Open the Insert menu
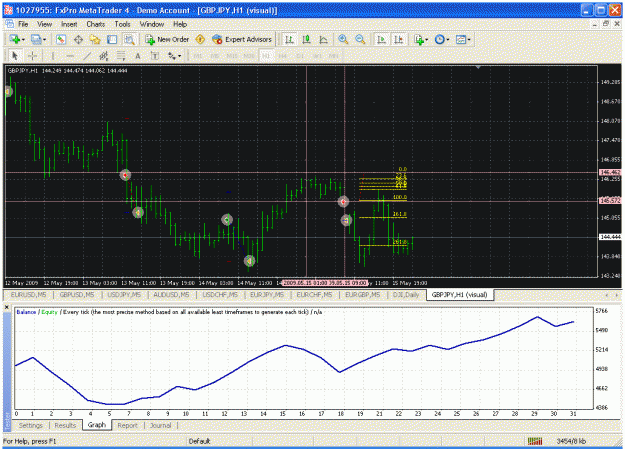 pyautogui.click(x=69, y=24)
